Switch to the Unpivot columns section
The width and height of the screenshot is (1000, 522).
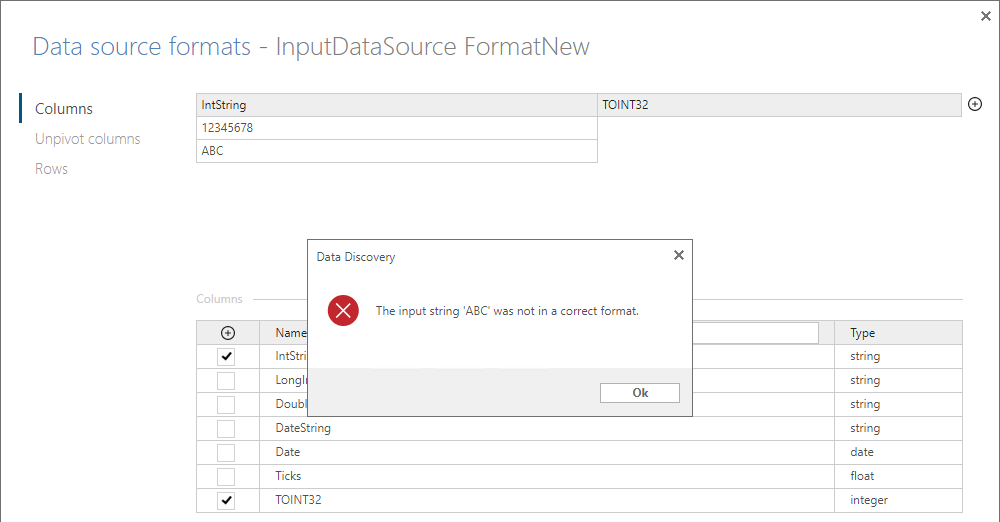(87, 138)
